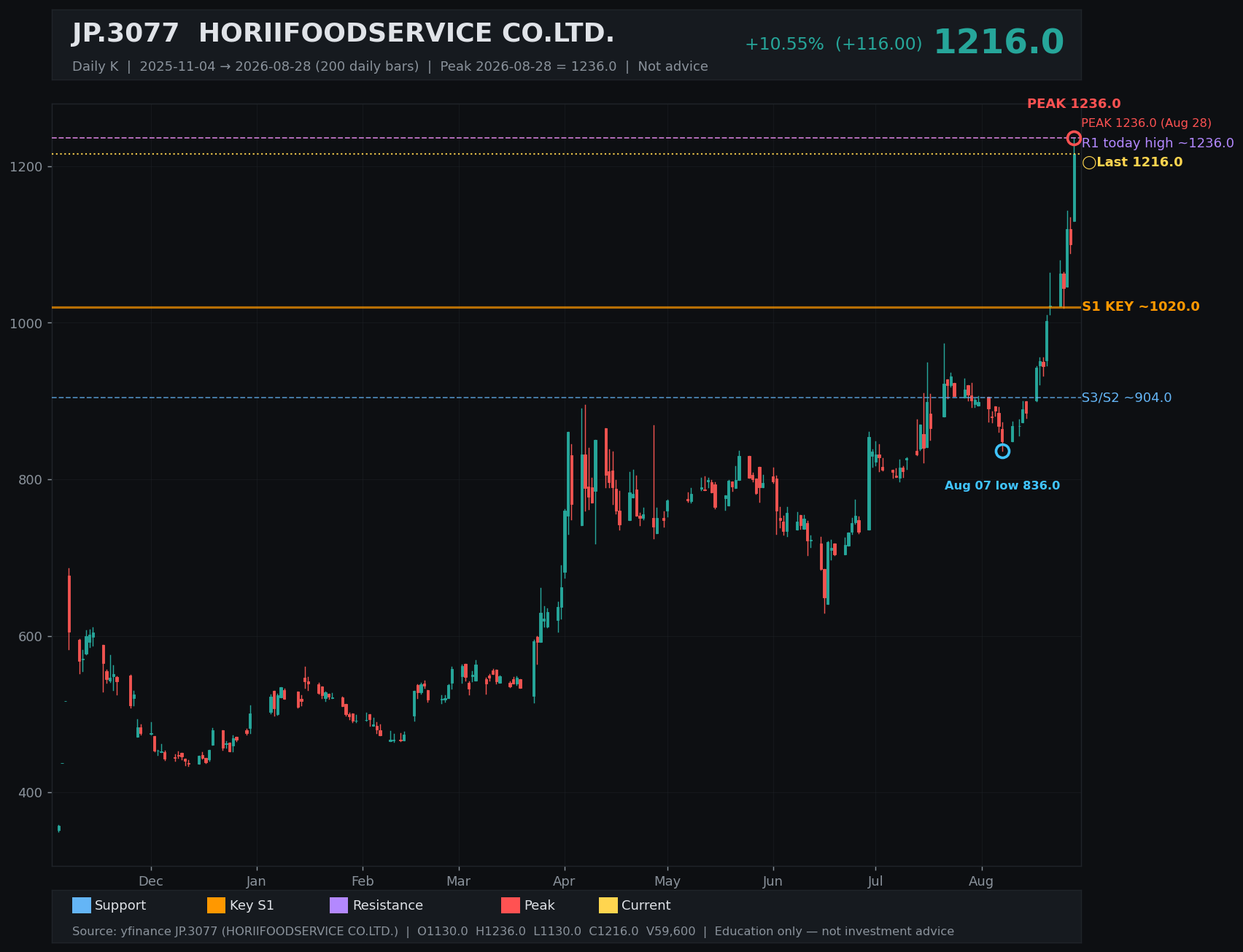The width and height of the screenshot is (1243, 952).
Task: Click the yellow Current legend swatch
Action: (608, 905)
